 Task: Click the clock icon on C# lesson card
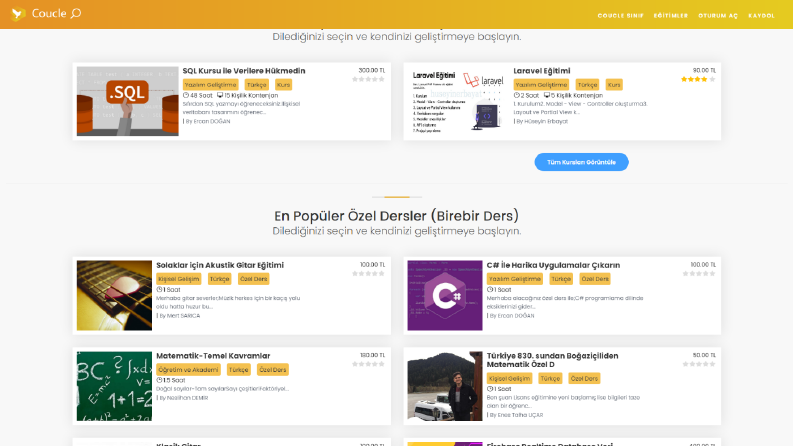(490, 290)
